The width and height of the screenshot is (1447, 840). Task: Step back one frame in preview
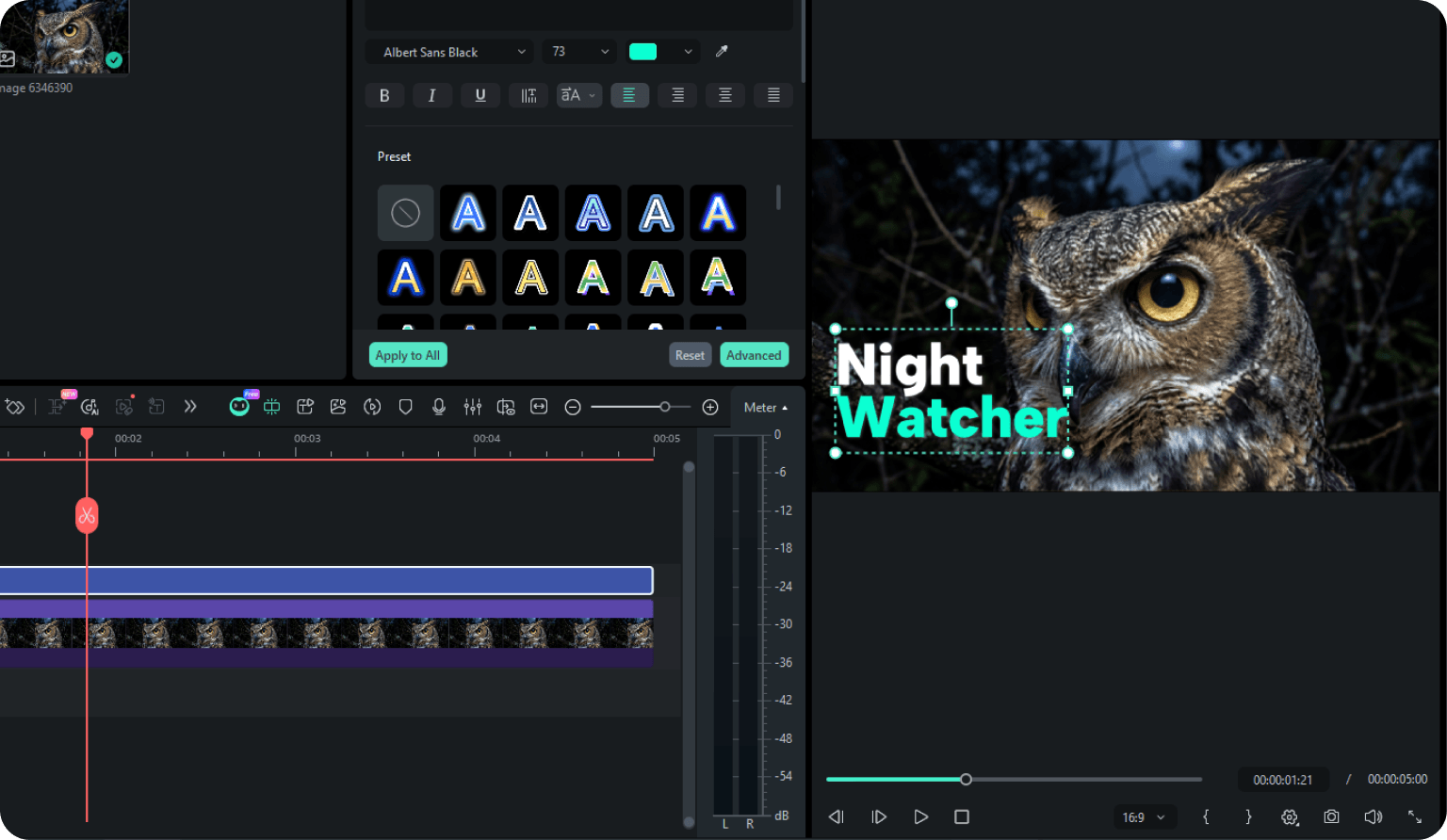[836, 816]
